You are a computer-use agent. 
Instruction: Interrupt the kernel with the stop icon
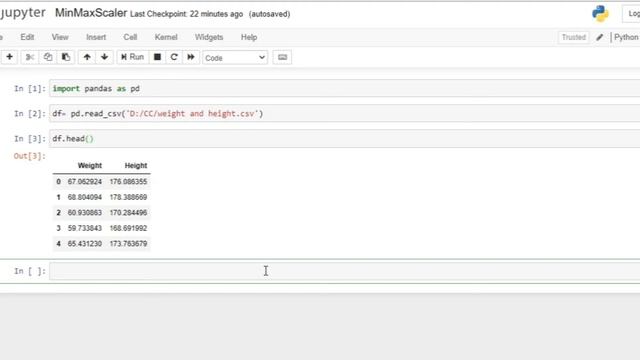tap(157, 57)
